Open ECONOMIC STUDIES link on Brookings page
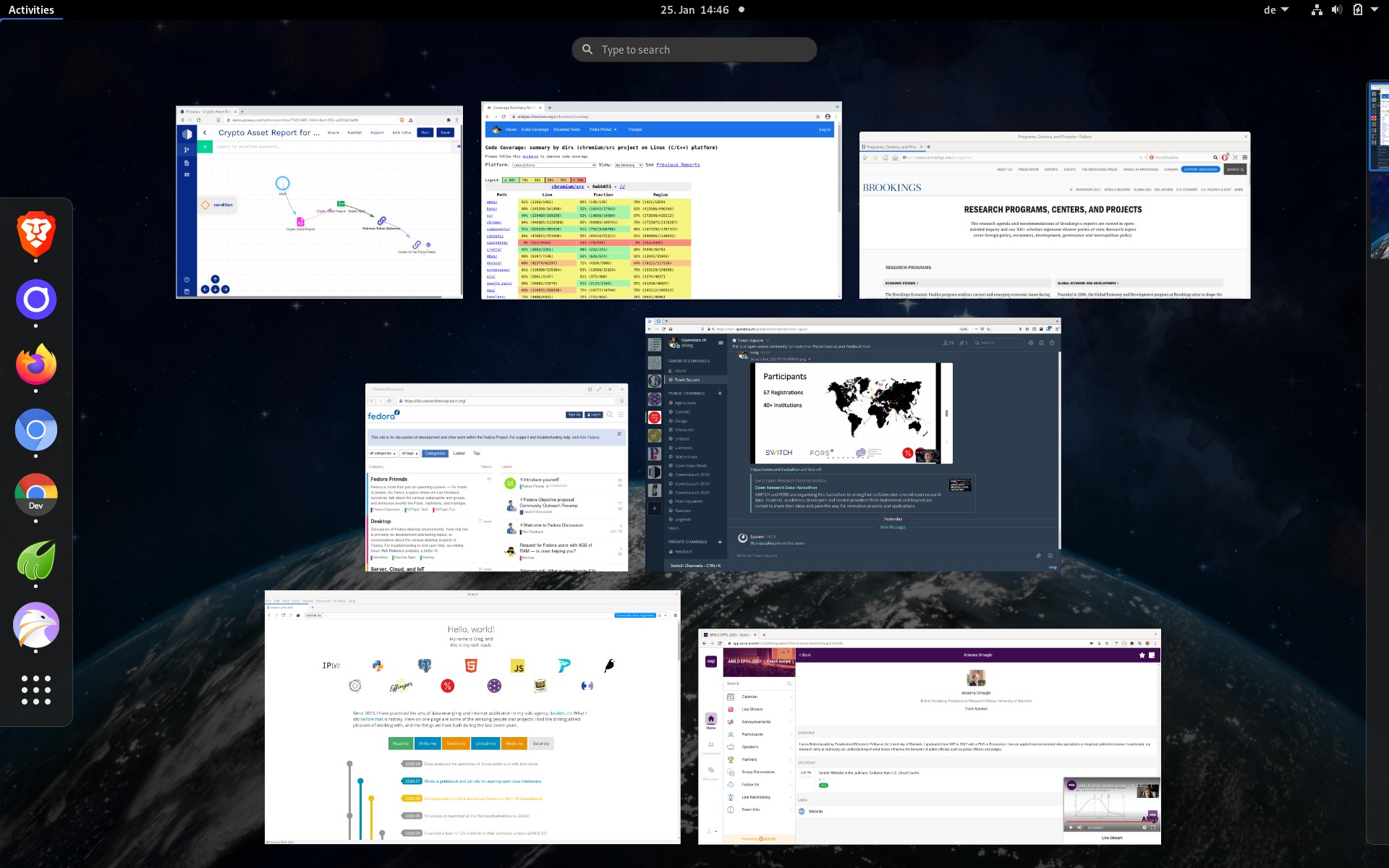The image size is (1389, 868). point(901,284)
